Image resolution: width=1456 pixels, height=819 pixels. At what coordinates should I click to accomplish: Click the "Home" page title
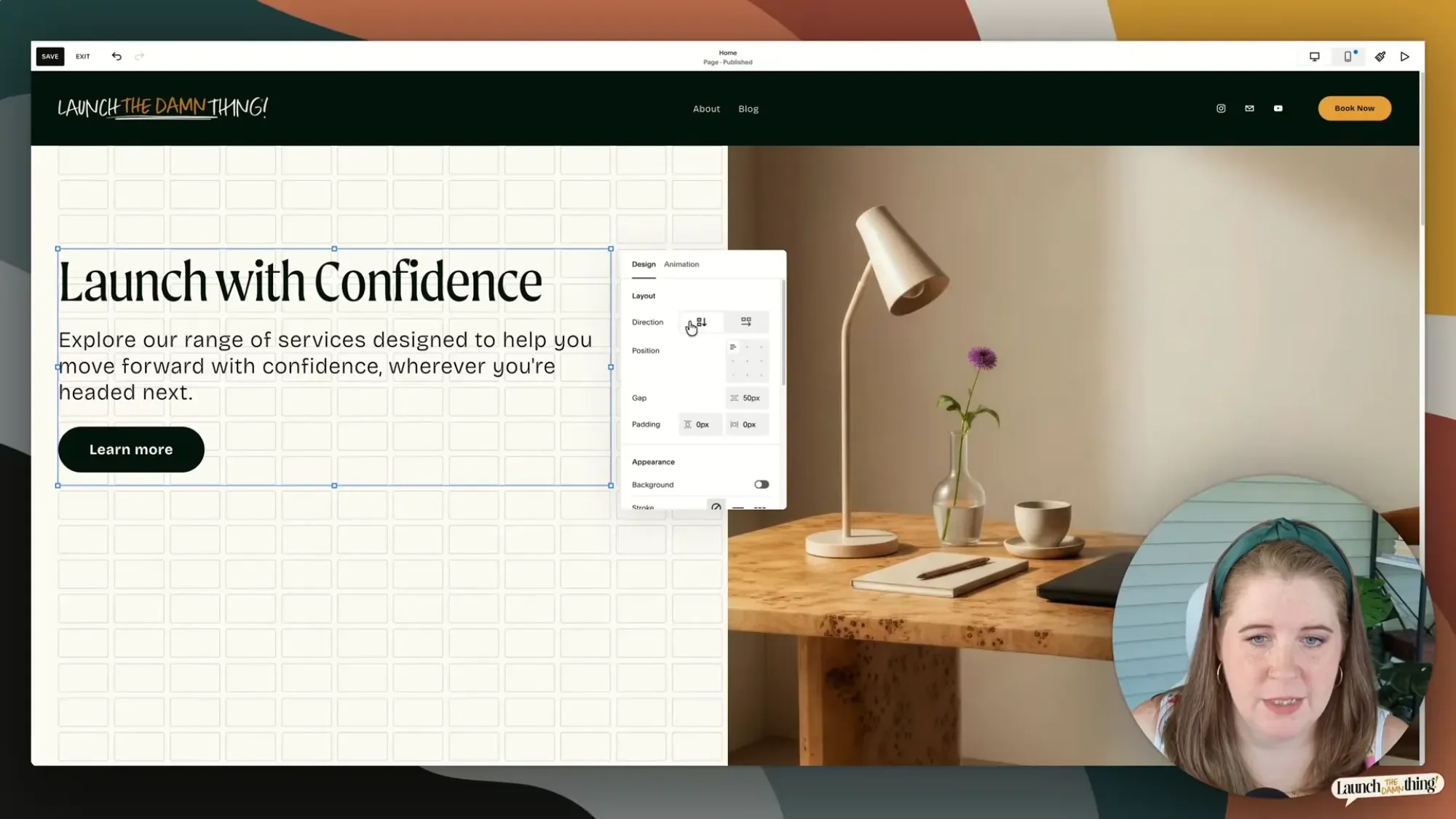(728, 52)
